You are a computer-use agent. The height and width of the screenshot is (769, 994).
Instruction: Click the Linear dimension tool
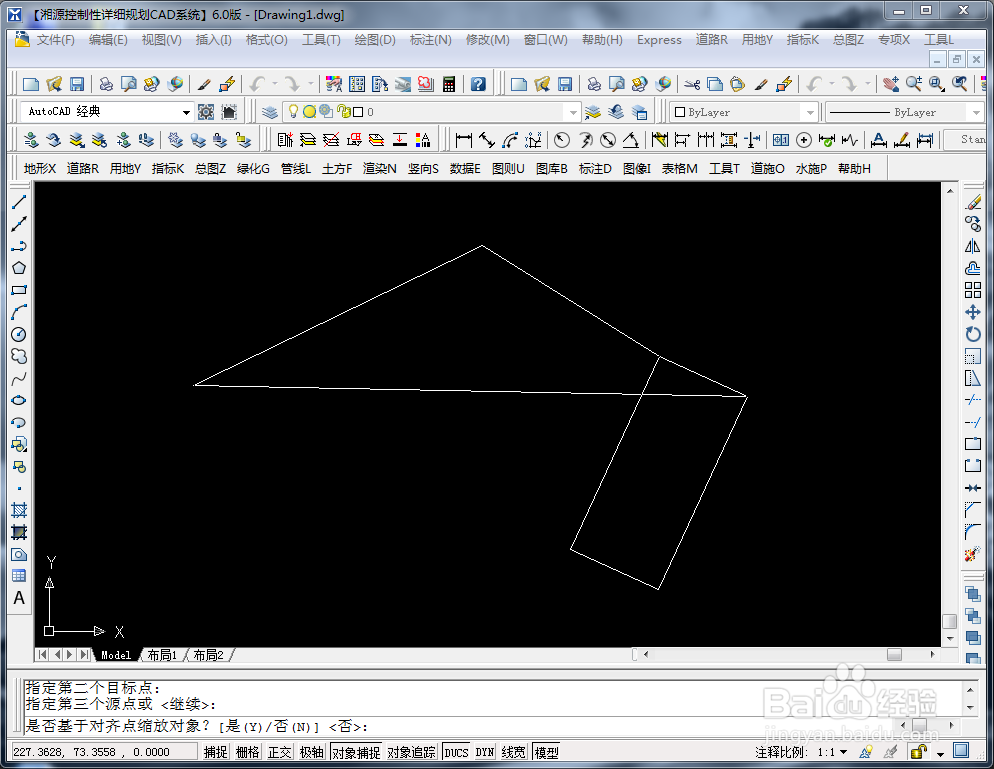(463, 140)
